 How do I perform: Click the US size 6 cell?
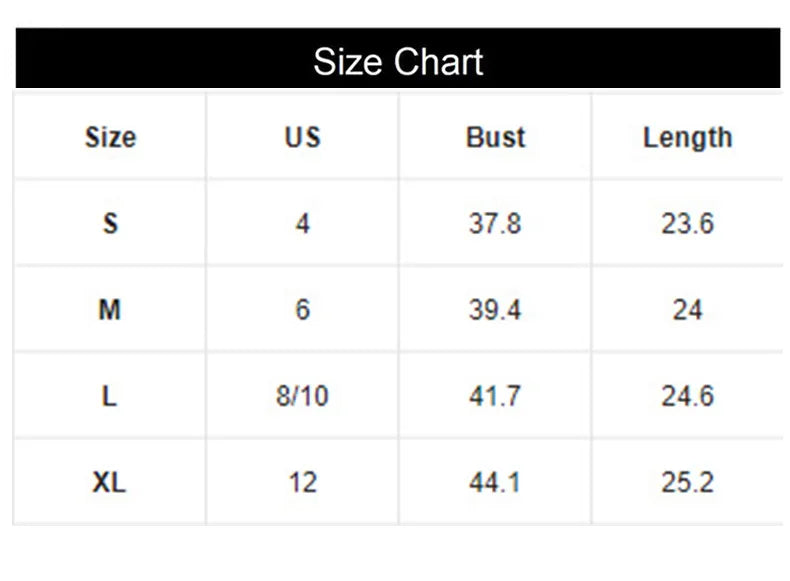click(x=302, y=310)
